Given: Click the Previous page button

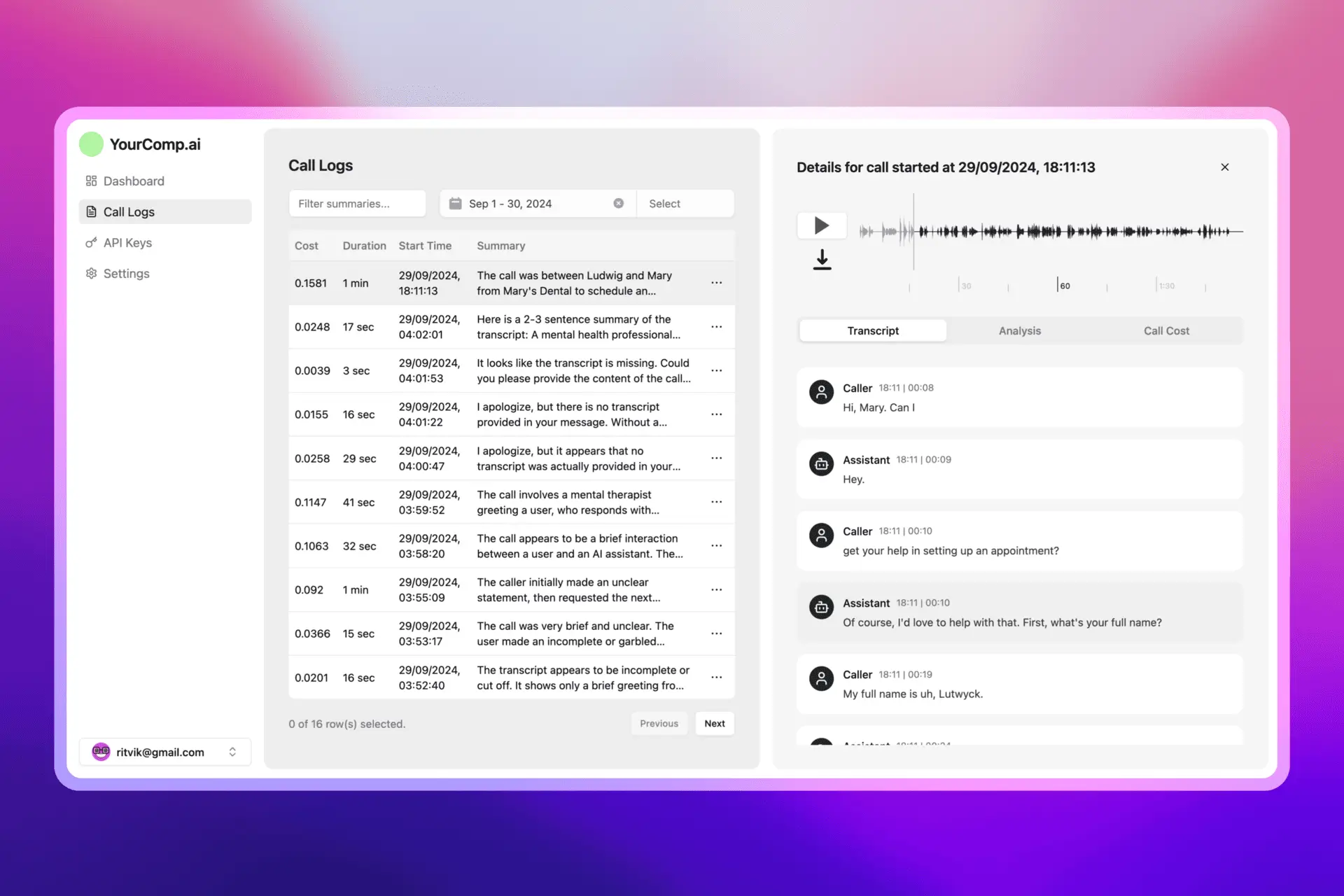Looking at the screenshot, I should click(658, 723).
